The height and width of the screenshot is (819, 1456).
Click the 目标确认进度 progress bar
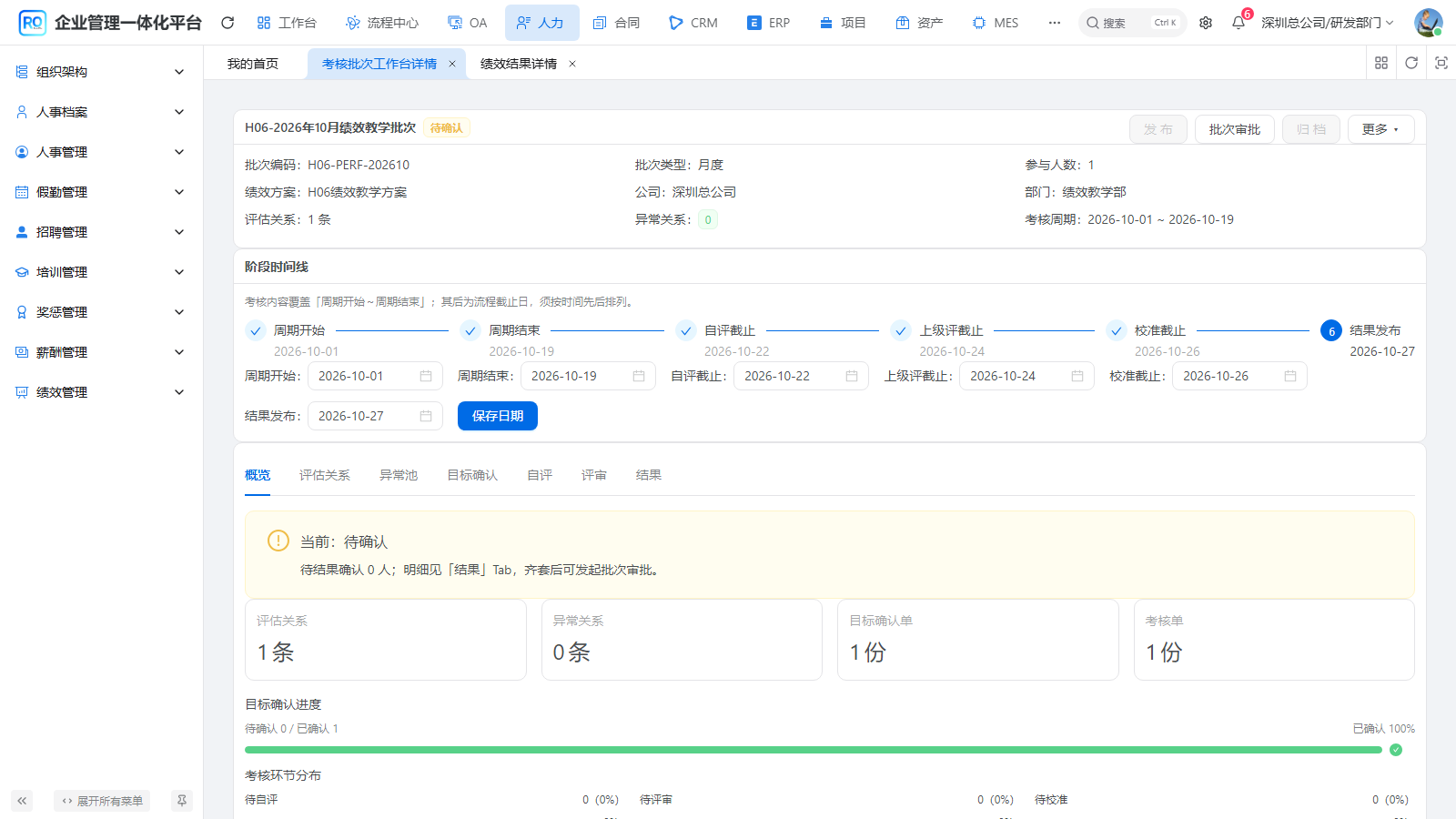tap(814, 750)
